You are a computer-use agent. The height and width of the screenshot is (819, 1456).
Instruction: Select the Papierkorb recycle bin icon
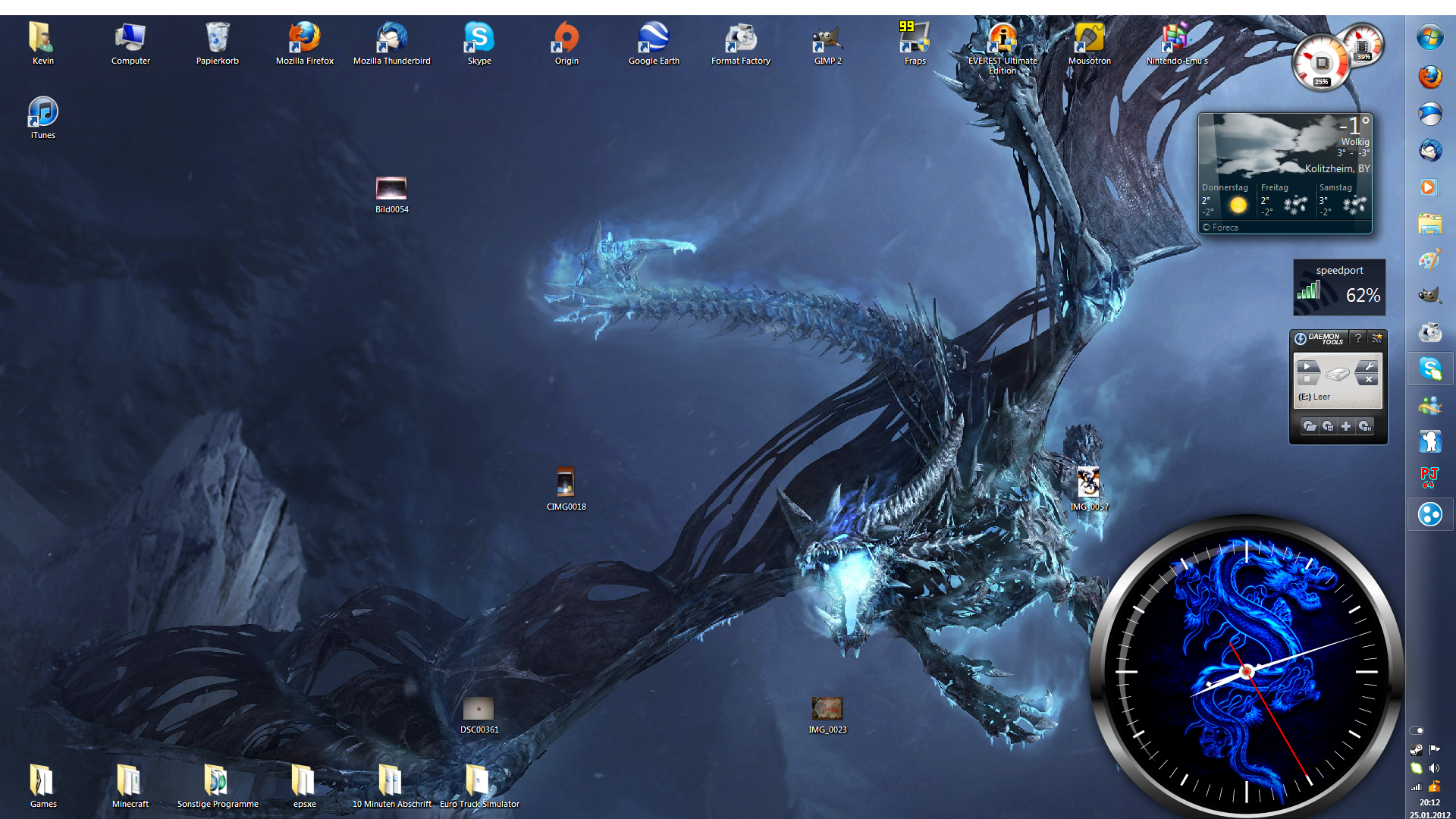point(218,44)
